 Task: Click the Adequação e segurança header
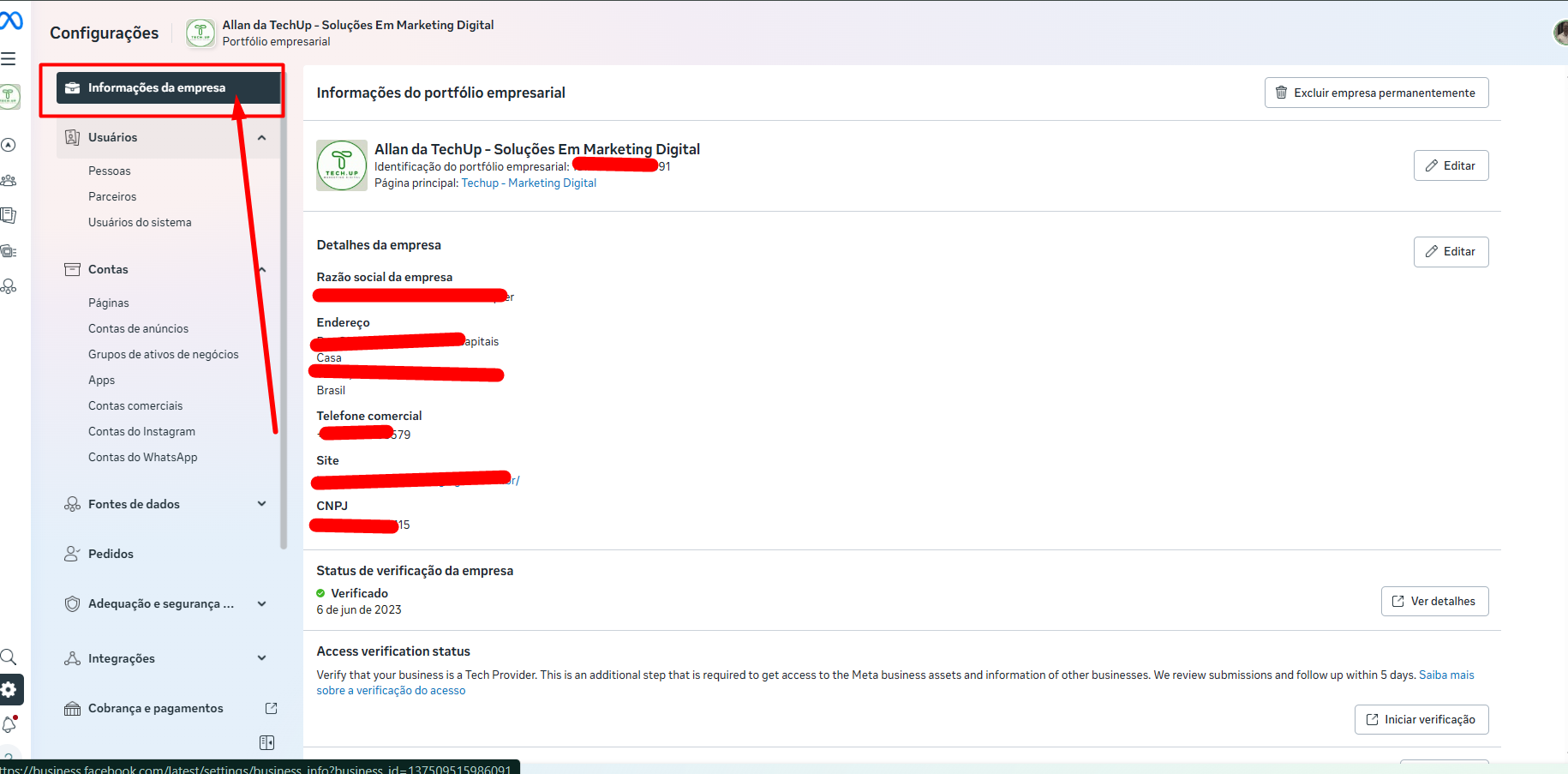pos(168,603)
